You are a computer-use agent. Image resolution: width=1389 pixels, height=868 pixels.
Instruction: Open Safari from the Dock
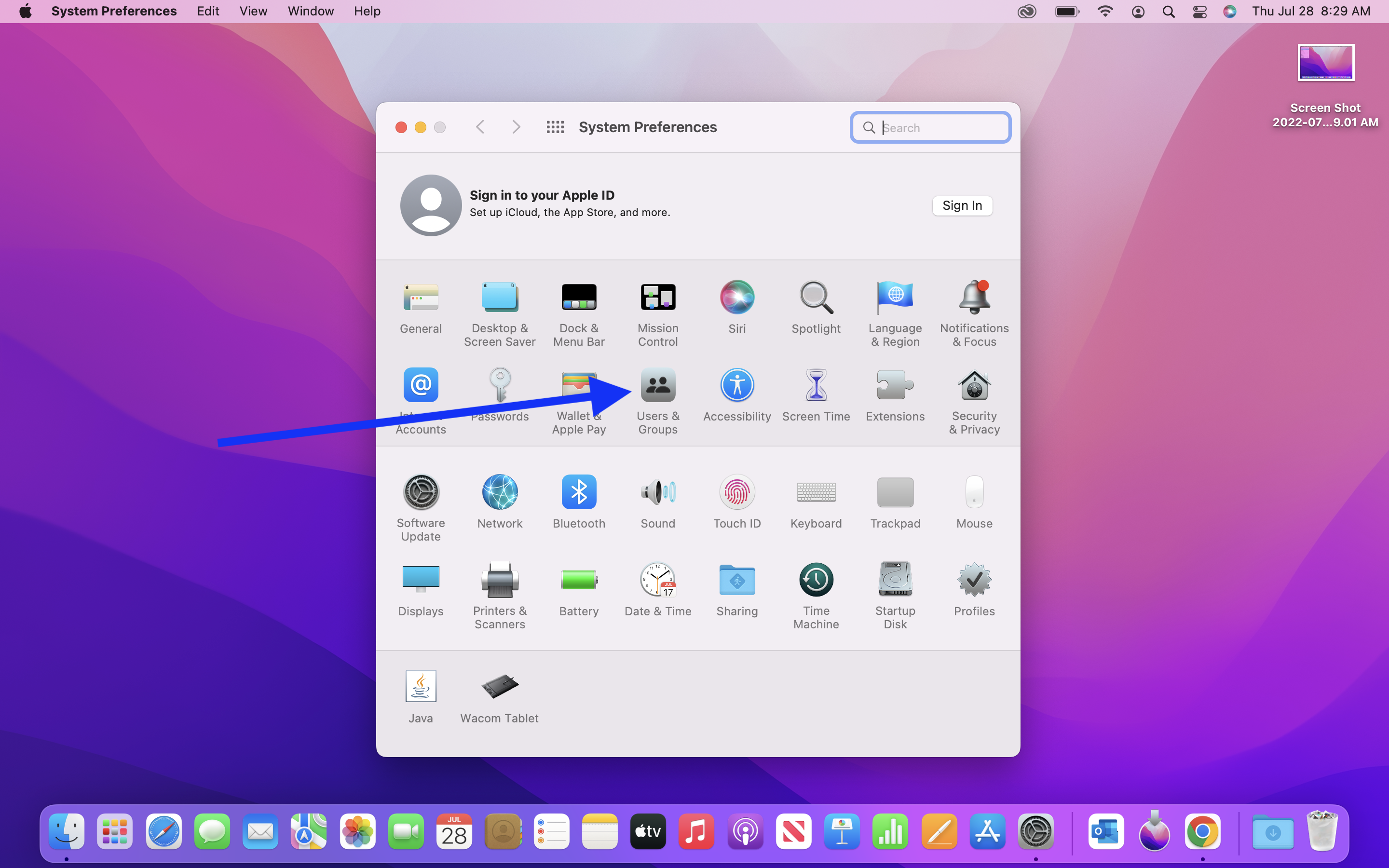[163, 831]
